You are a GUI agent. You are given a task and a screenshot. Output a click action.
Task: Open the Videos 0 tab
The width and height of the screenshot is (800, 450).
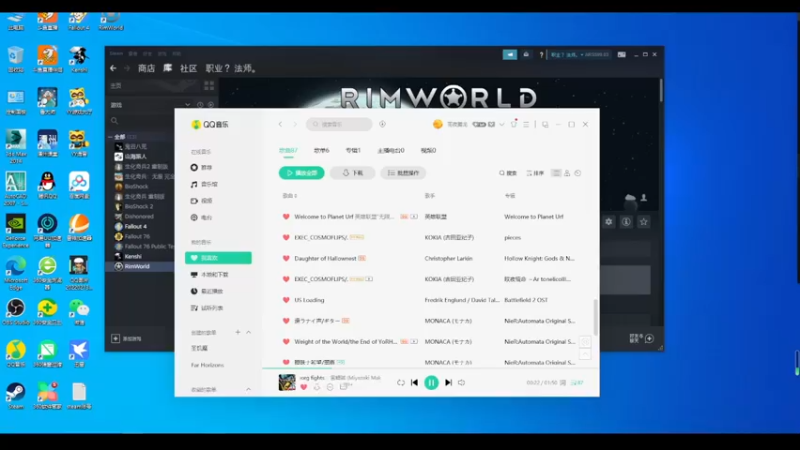pos(429,151)
